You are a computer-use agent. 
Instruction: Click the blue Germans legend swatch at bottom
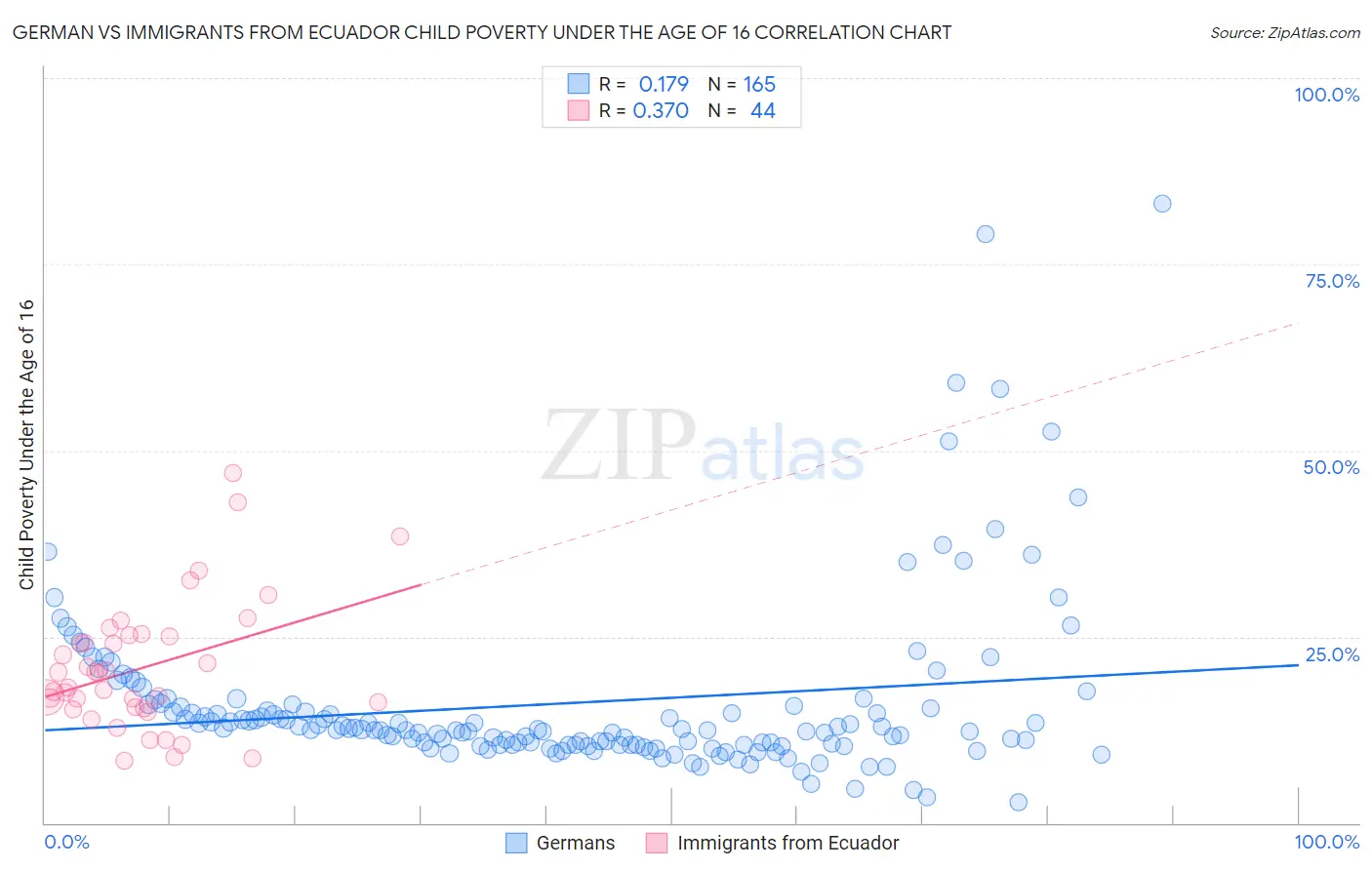[x=516, y=843]
